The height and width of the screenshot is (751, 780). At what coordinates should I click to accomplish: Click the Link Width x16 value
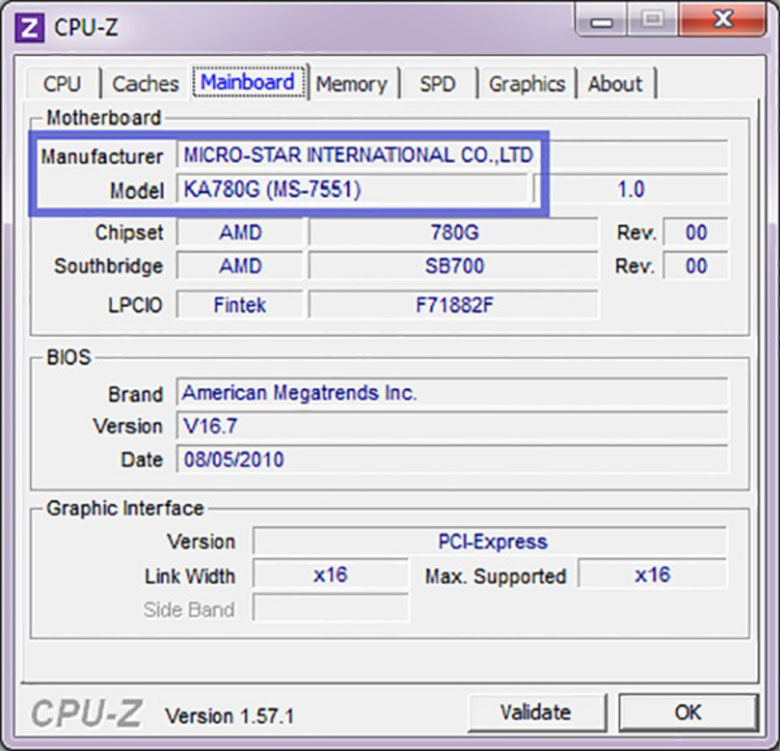click(330, 575)
